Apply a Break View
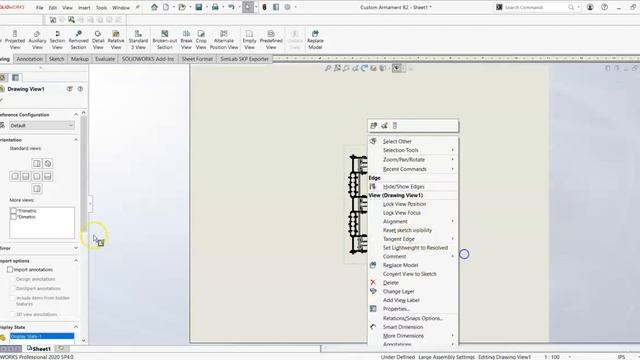This screenshot has height=360, width=640. pos(186,40)
